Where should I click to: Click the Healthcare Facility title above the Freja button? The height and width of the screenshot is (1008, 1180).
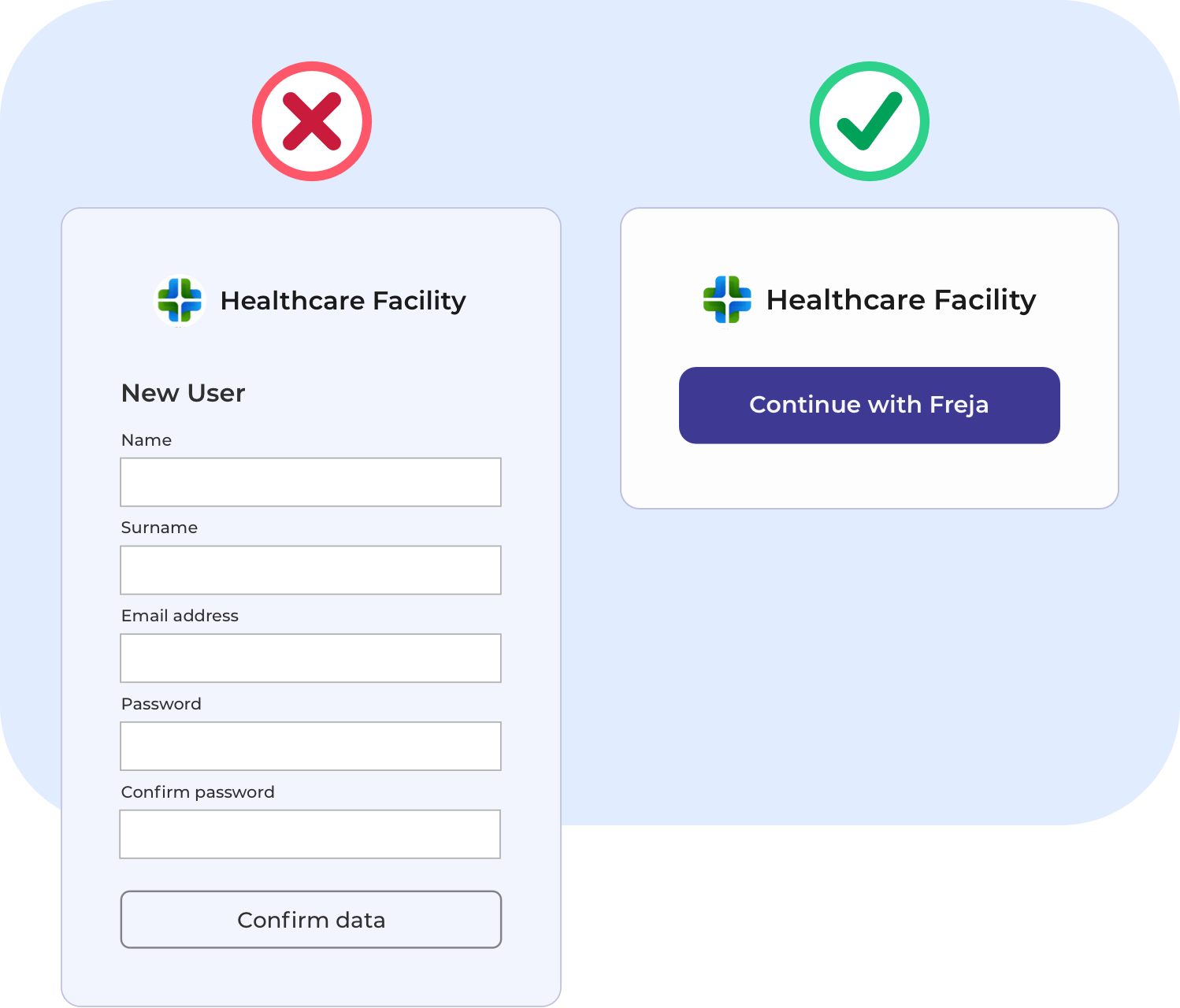click(x=900, y=300)
